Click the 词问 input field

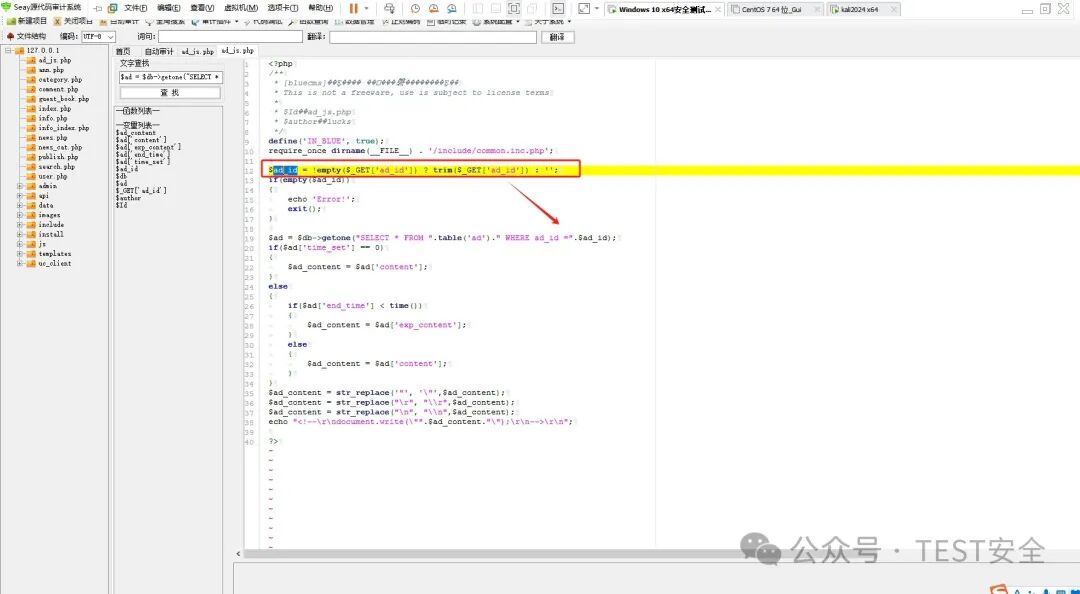(230, 37)
